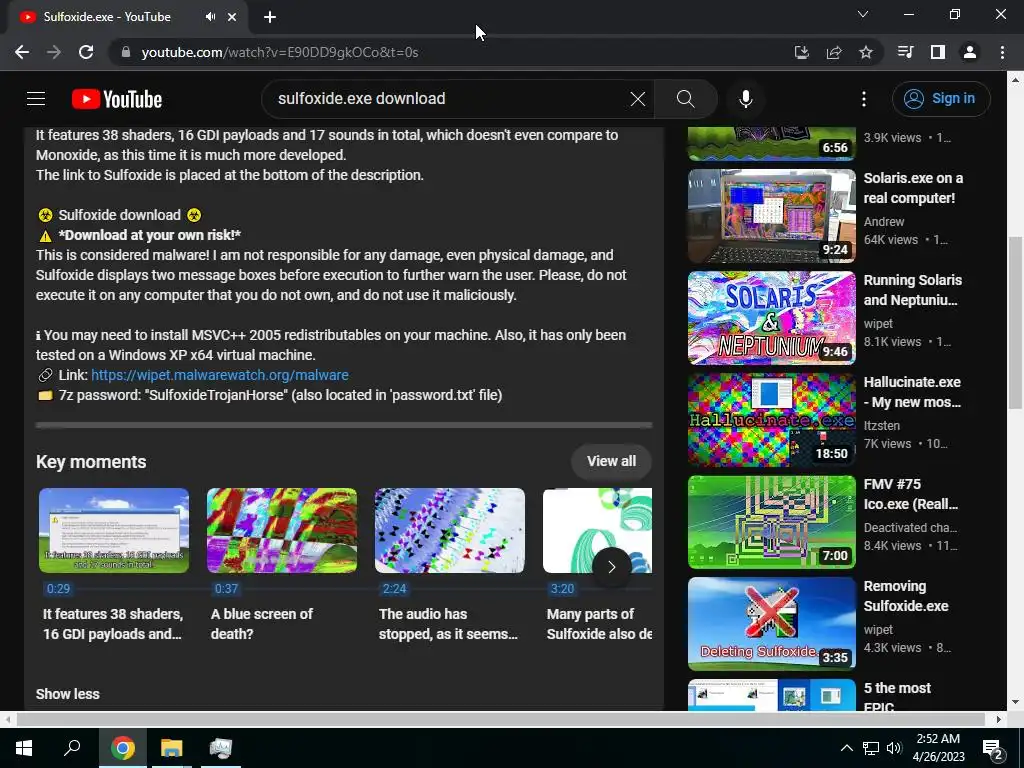This screenshot has width=1024, height=768.
Task: Open FMV #75 Ico.exe 7:00 thumbnail
Action: click(x=772, y=522)
